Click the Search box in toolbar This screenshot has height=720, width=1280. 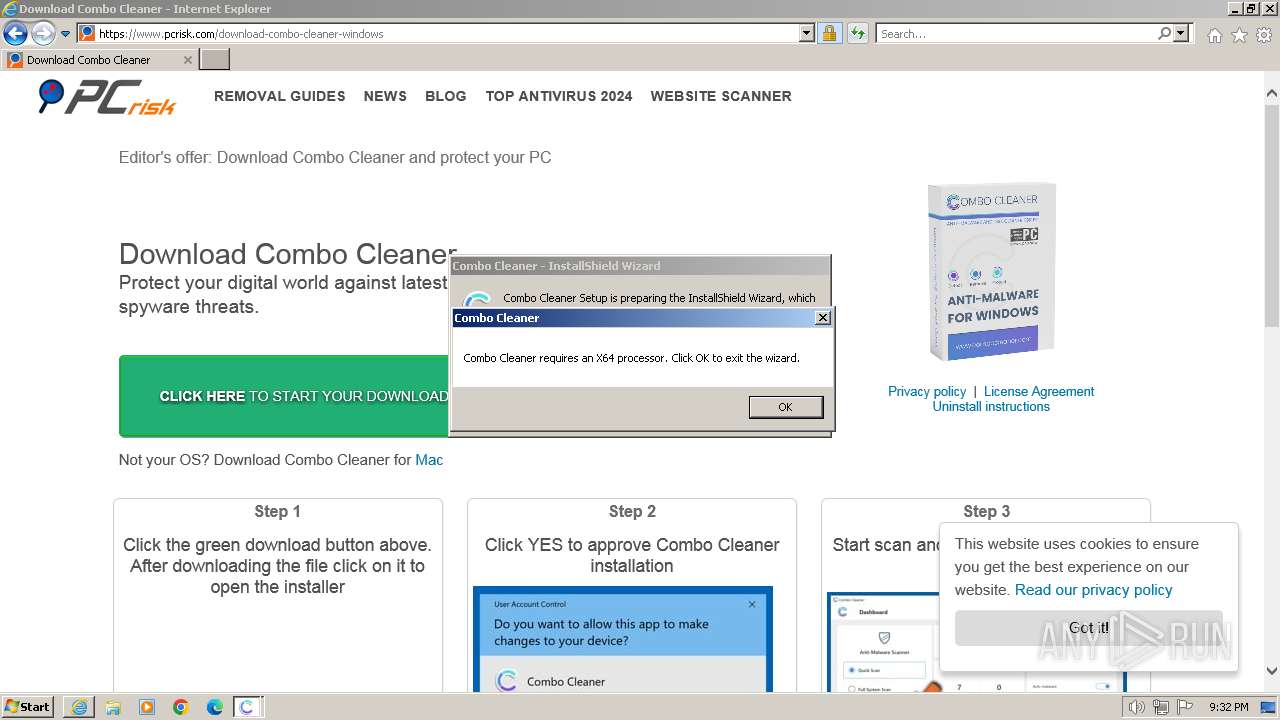click(1016, 33)
